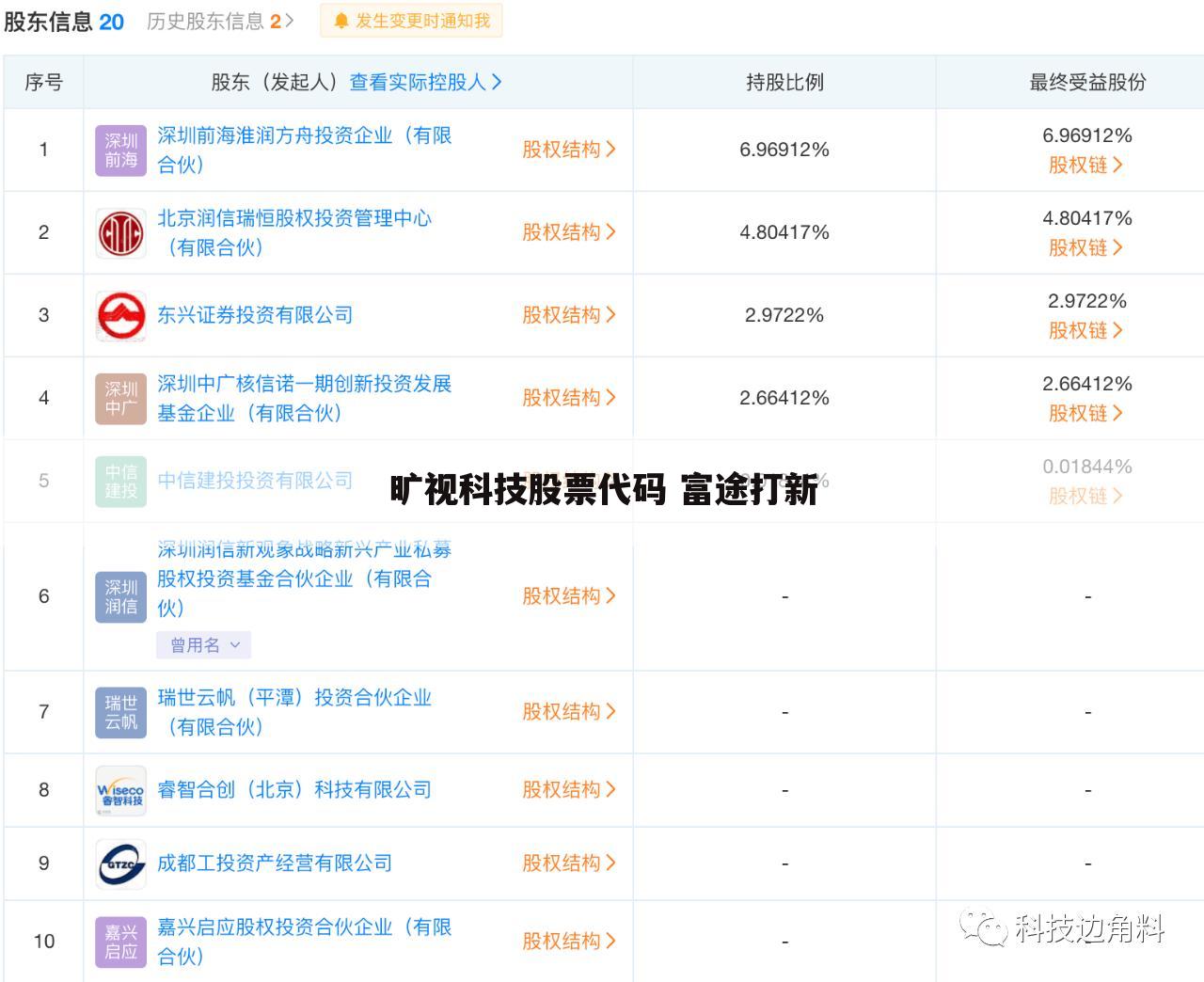Open 嘉兴启应股权投资合伙企业 link
The width and height of the screenshot is (1204, 982).
click(x=305, y=942)
